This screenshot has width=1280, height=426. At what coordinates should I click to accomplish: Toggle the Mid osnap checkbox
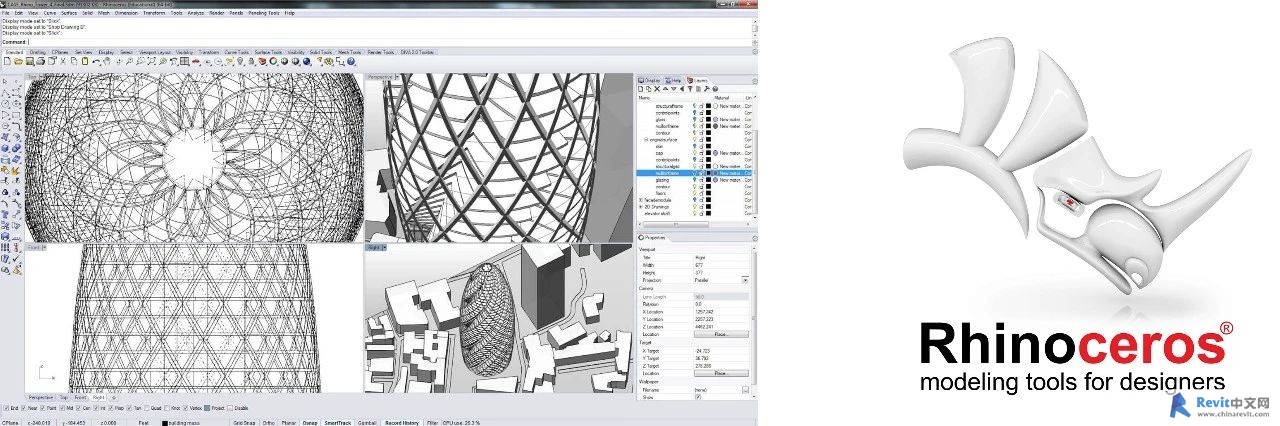[62, 408]
